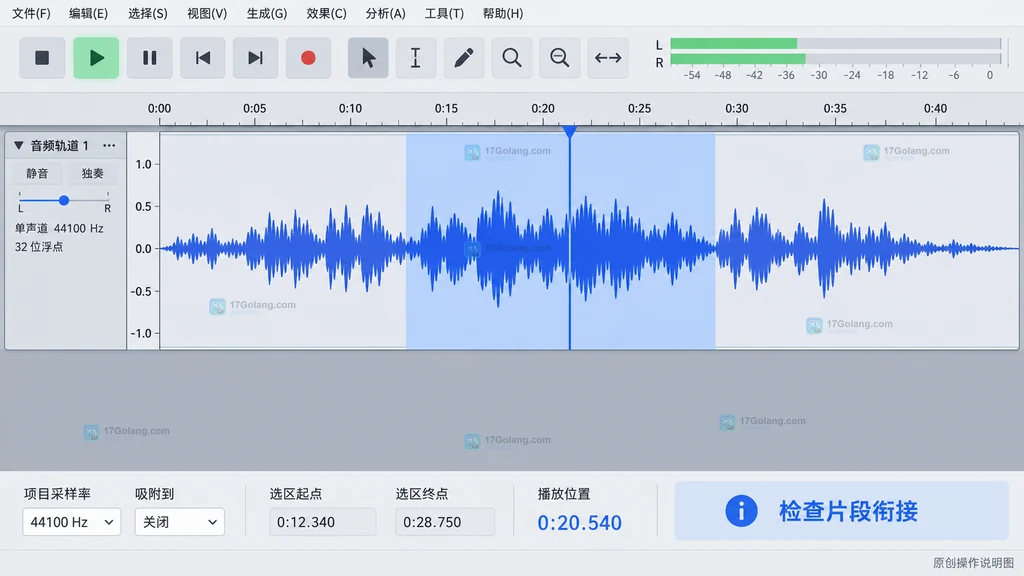
Task: Click the L/R pan slider handle
Action: pos(63,200)
